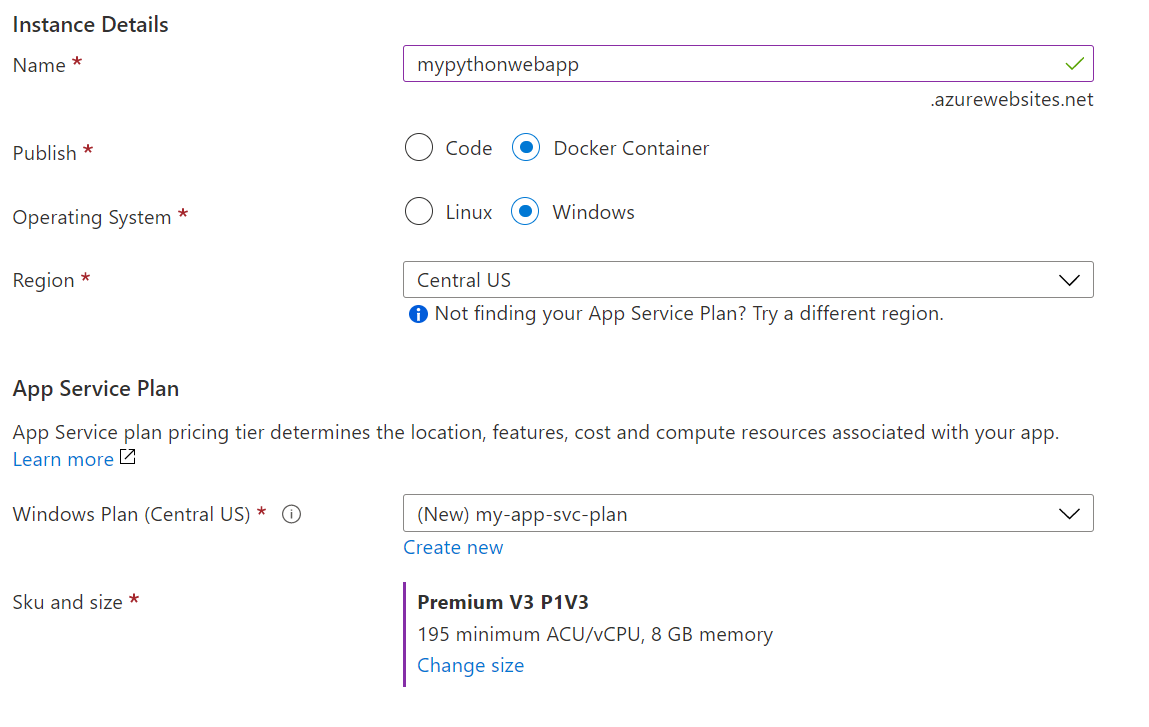Click the green checkmark in the Name field
The image size is (1149, 727).
(1074, 63)
